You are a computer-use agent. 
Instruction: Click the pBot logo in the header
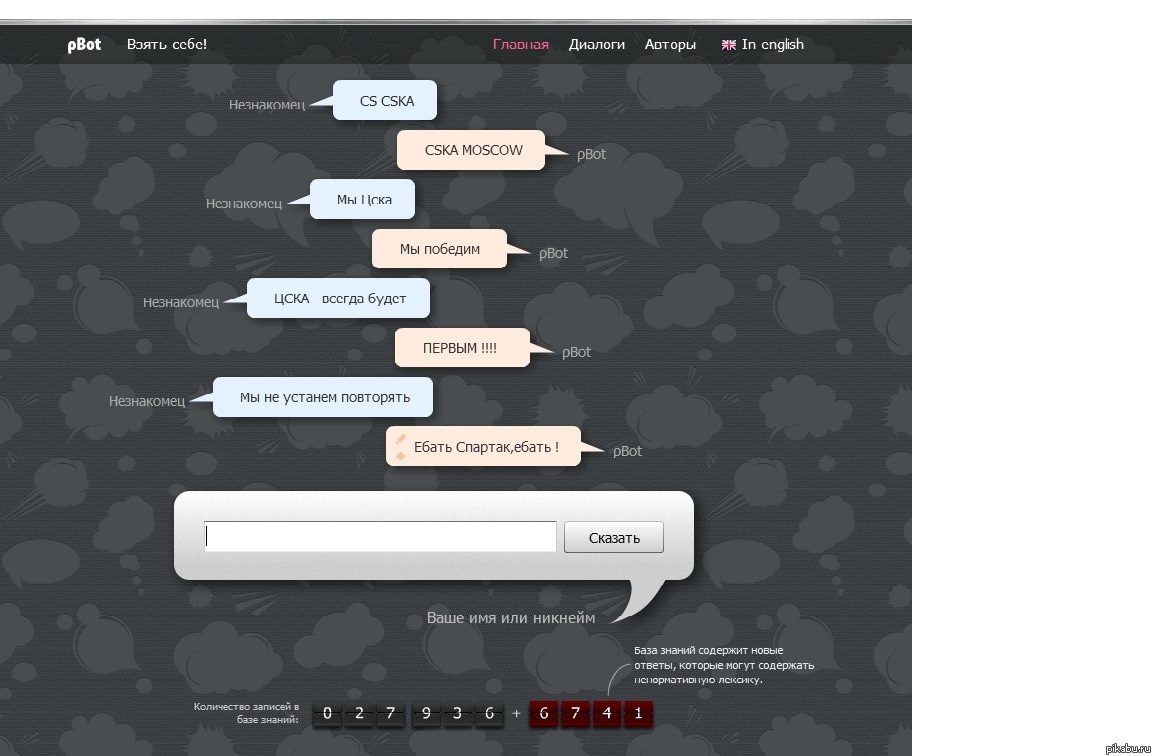[84, 45]
